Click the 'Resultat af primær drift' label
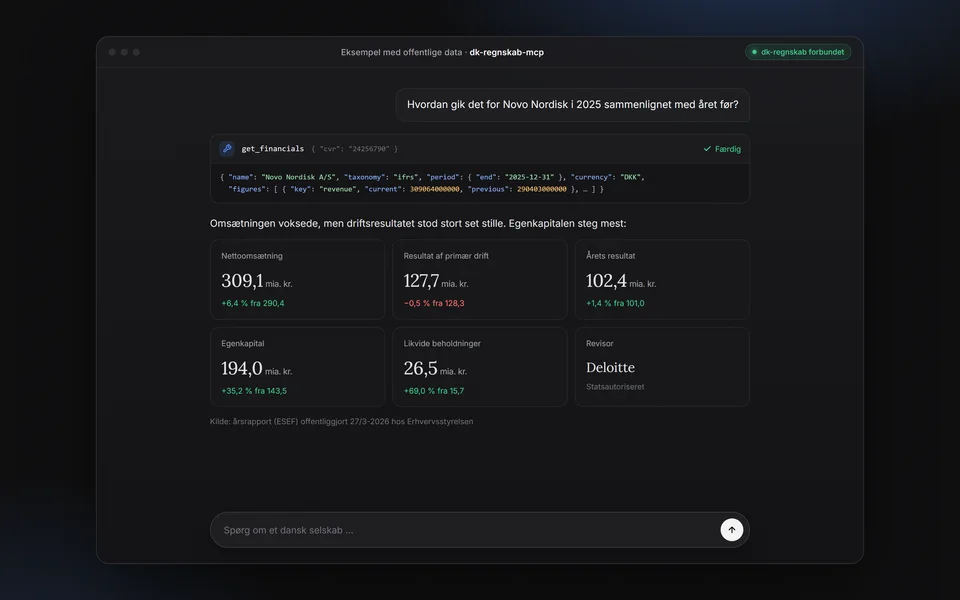960x600 pixels. tap(446, 256)
